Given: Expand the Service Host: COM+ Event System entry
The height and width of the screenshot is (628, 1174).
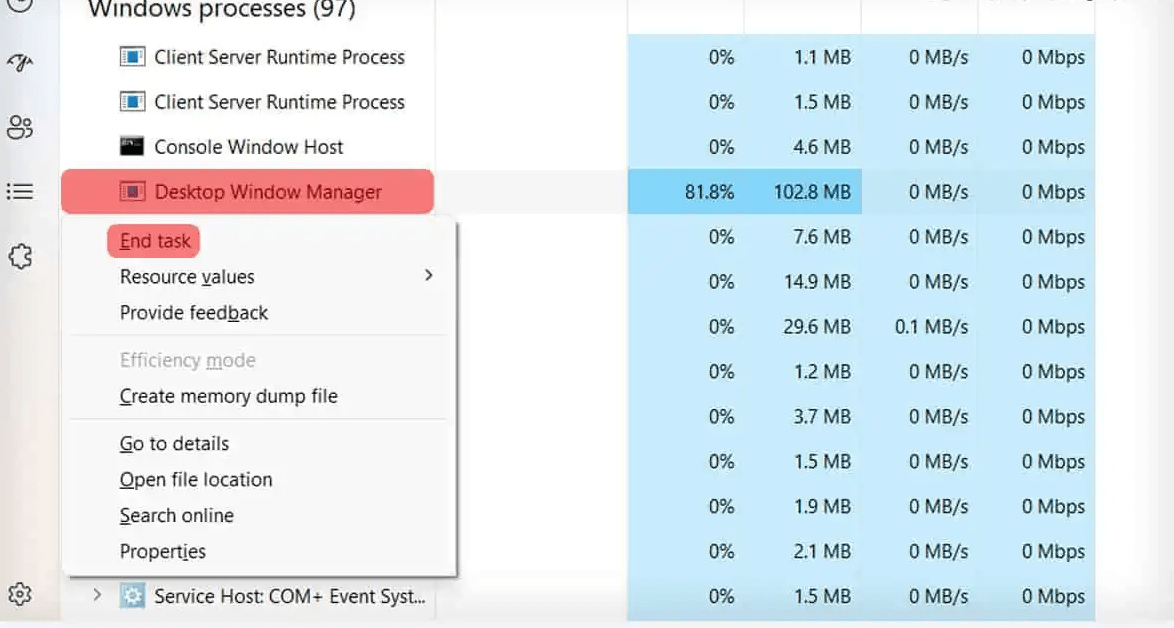Looking at the screenshot, I should coord(96,594).
